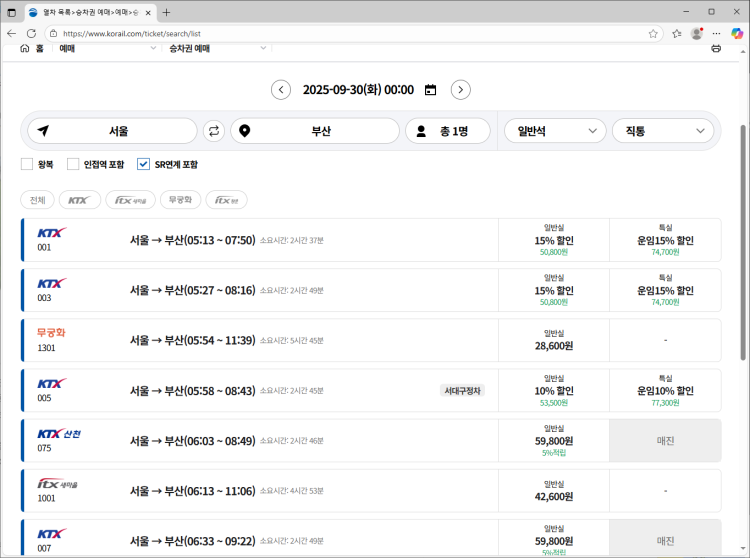Select 일반실 59,800원 for KTX 007
Screen dimensions: 750x558
(554, 539)
